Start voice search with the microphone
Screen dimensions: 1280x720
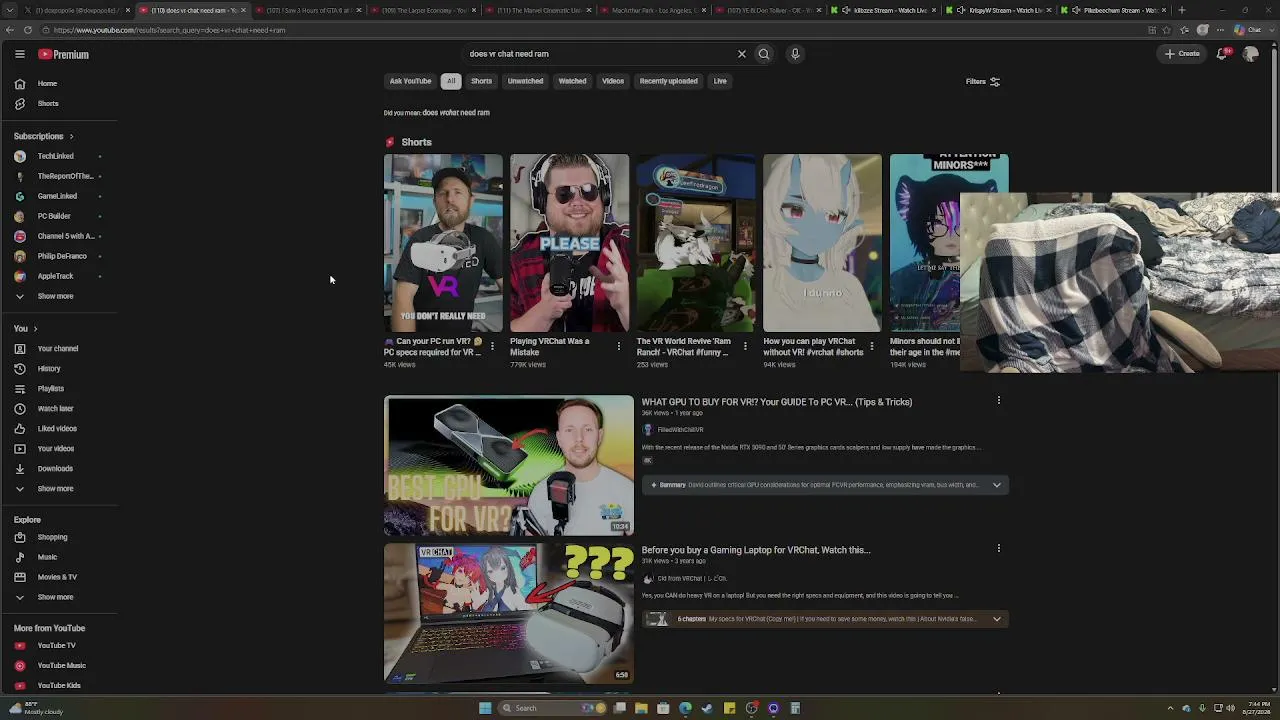tap(795, 54)
